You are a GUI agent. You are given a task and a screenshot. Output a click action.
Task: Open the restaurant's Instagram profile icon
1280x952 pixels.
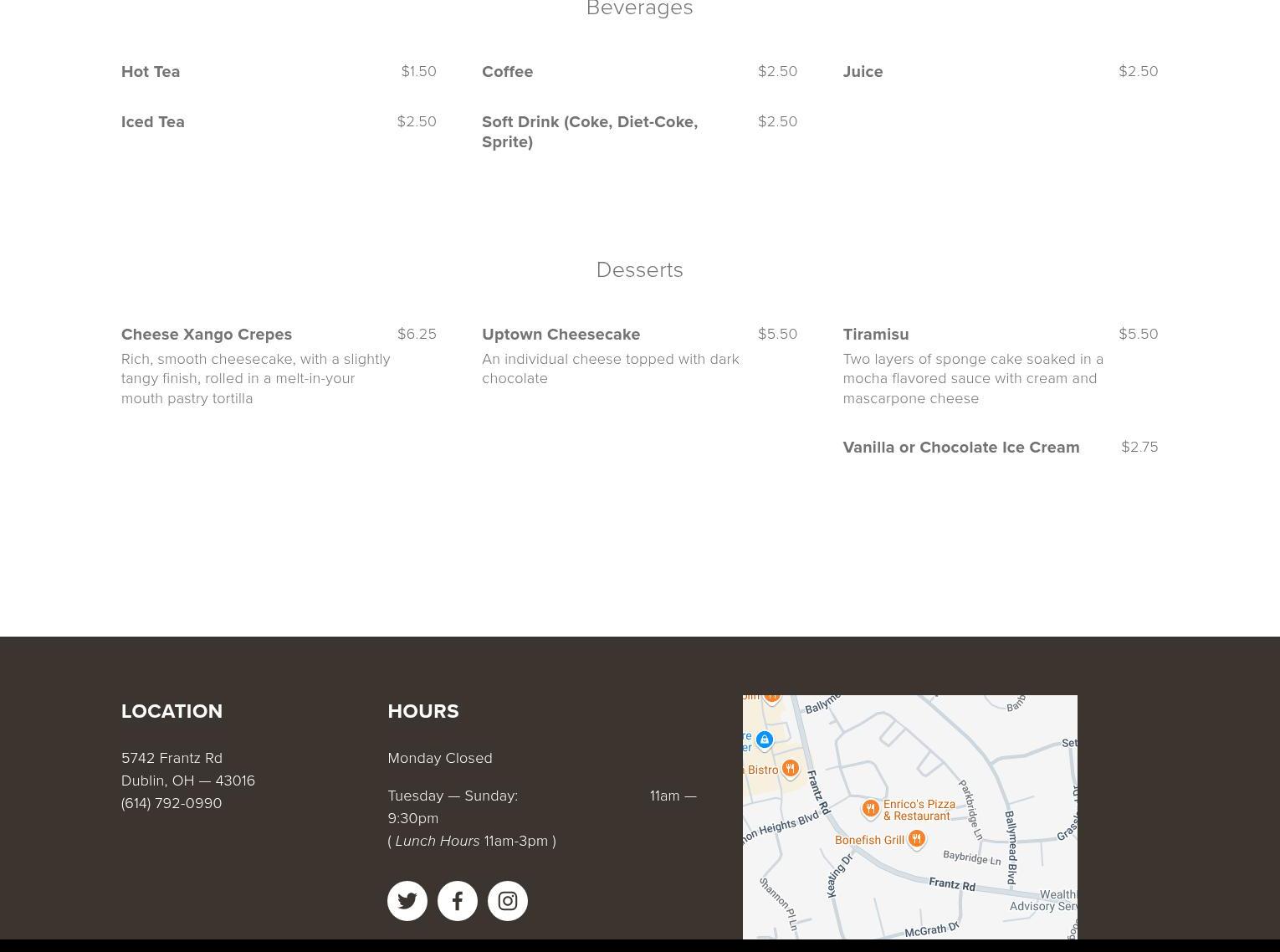[x=508, y=901]
